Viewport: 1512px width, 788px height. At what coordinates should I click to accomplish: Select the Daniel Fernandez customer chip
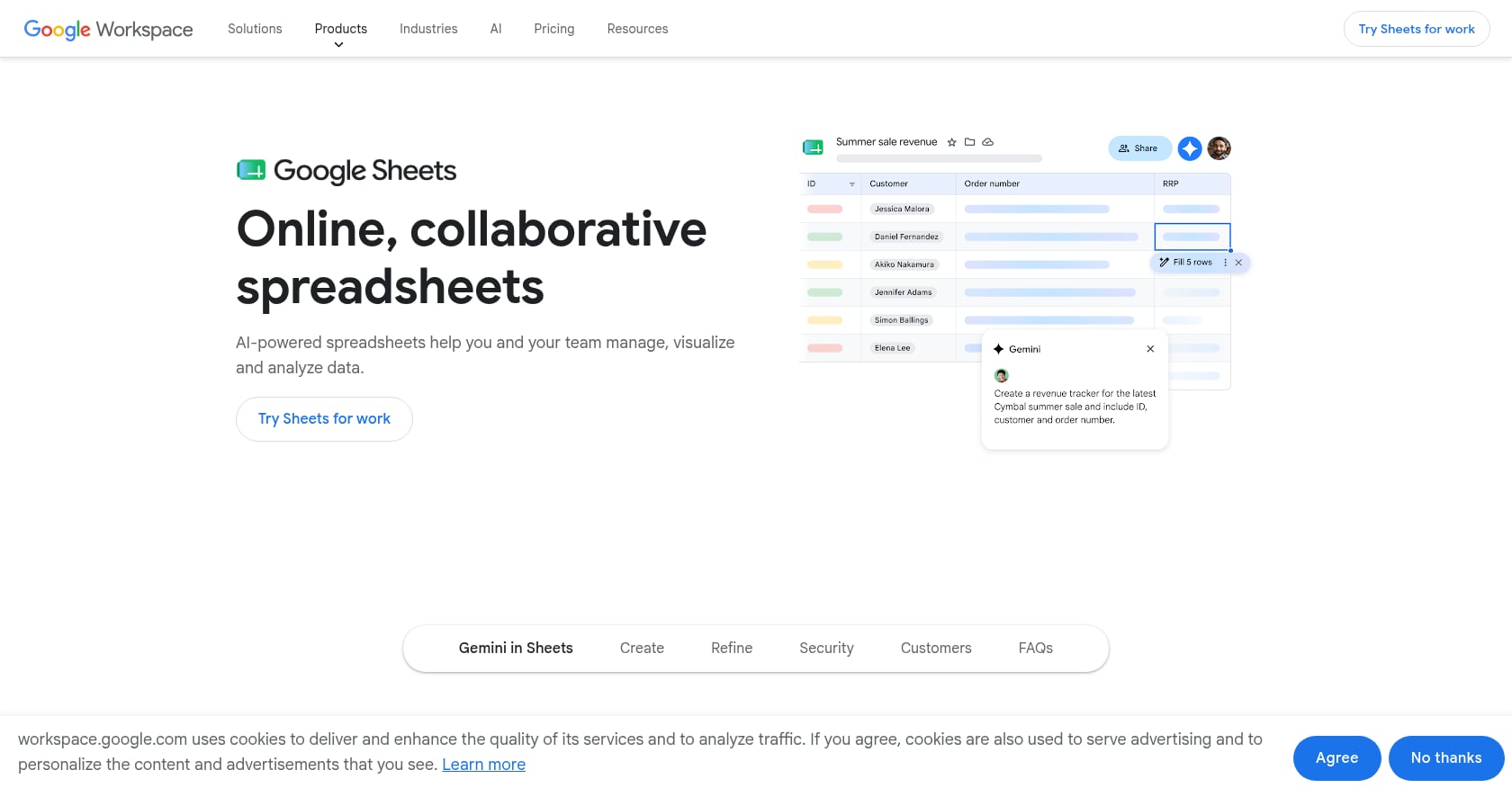(906, 237)
